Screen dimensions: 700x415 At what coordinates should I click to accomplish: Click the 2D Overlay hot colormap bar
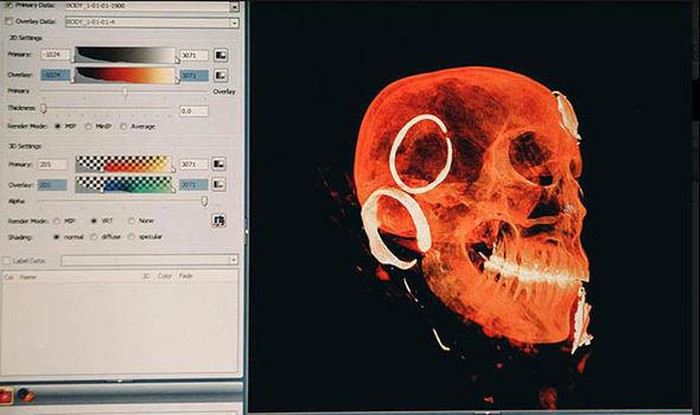[x=125, y=75]
